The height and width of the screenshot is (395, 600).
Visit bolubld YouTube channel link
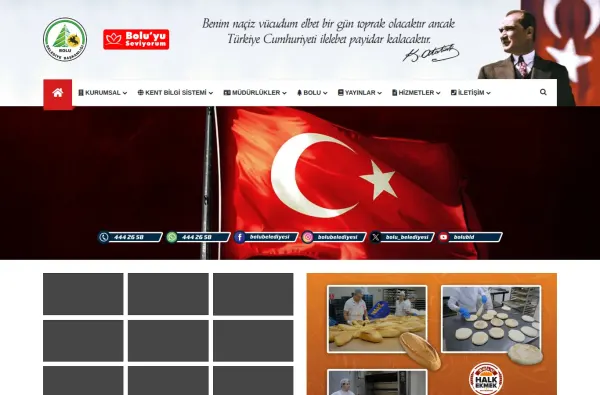click(470, 237)
